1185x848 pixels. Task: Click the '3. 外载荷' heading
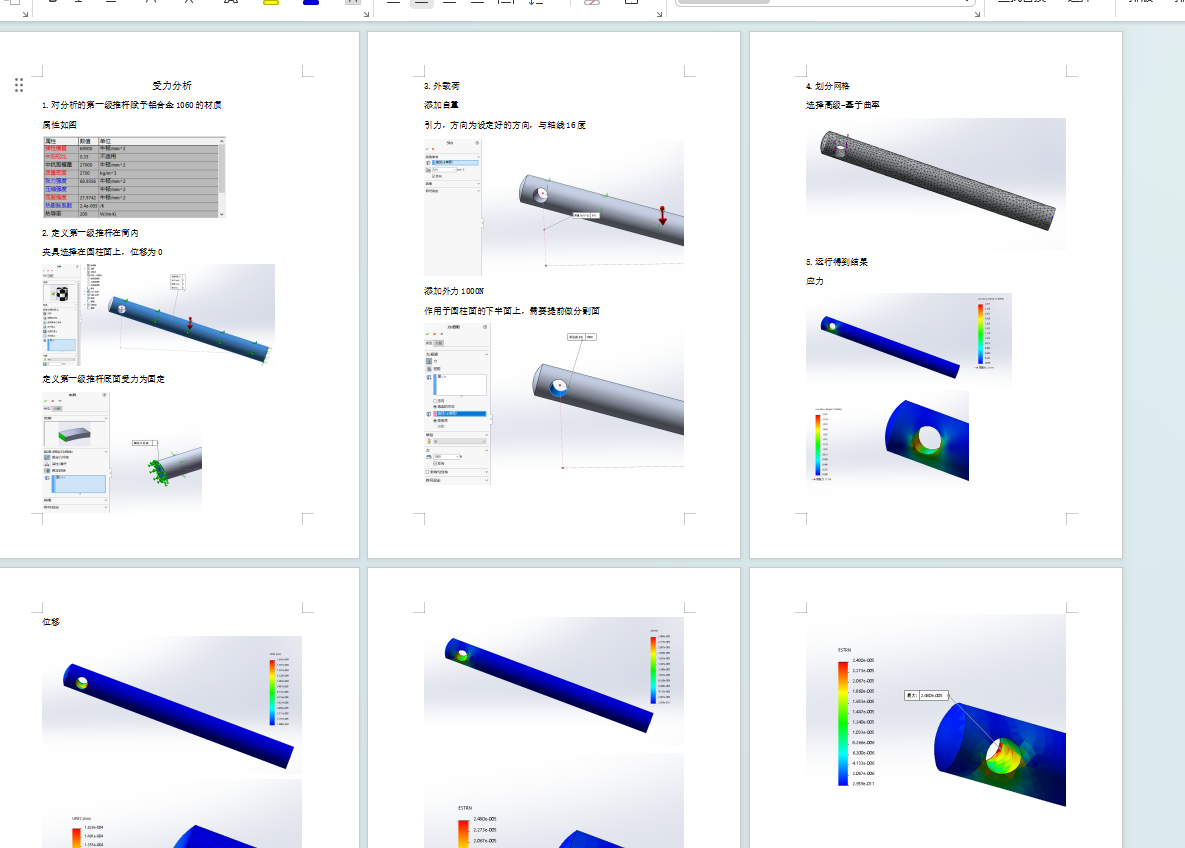tap(442, 85)
